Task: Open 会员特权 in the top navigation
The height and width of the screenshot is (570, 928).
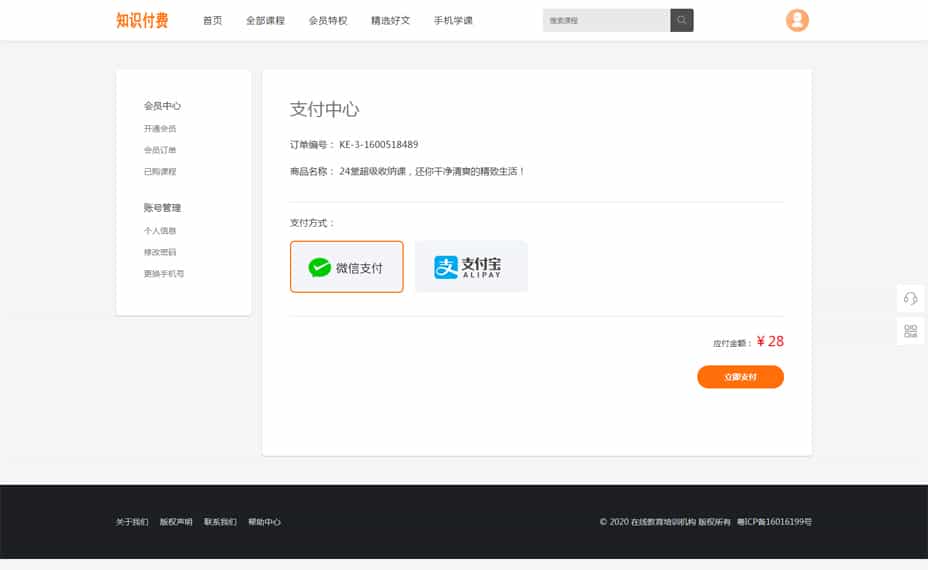Action: click(328, 20)
